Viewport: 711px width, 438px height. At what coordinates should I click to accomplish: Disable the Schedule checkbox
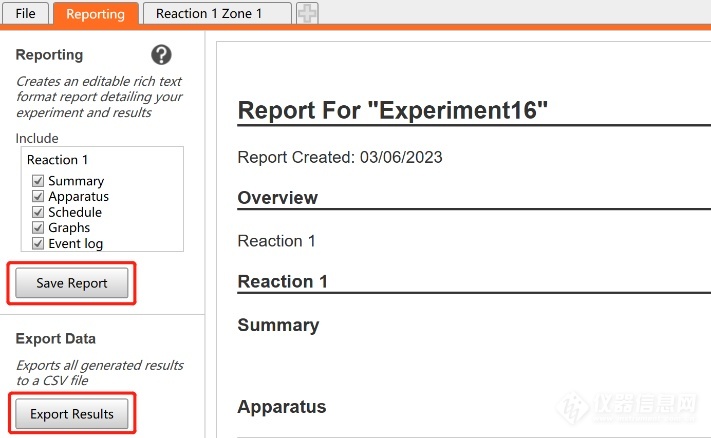tap(38, 212)
